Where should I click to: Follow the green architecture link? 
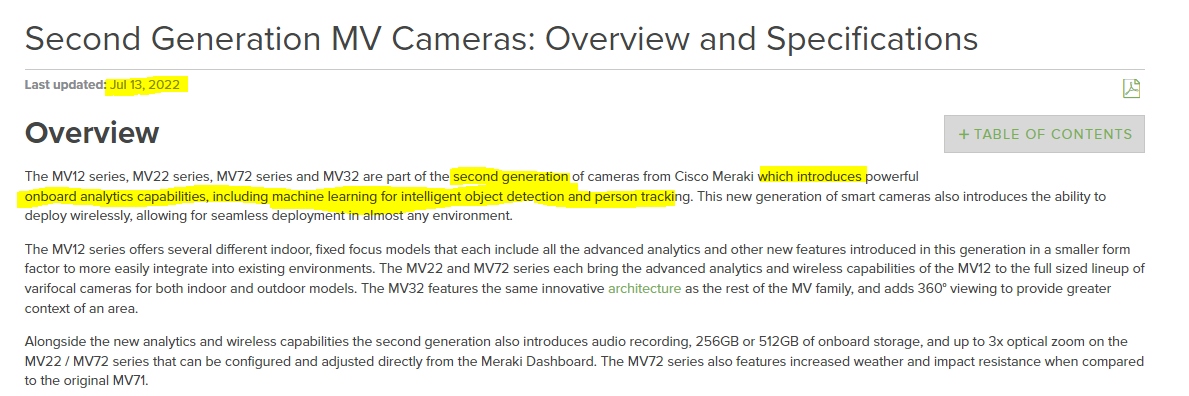pos(645,289)
